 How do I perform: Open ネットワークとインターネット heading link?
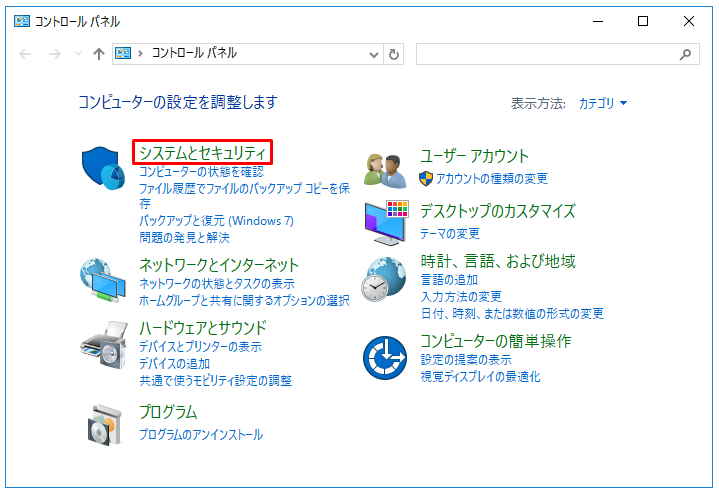coord(219,265)
